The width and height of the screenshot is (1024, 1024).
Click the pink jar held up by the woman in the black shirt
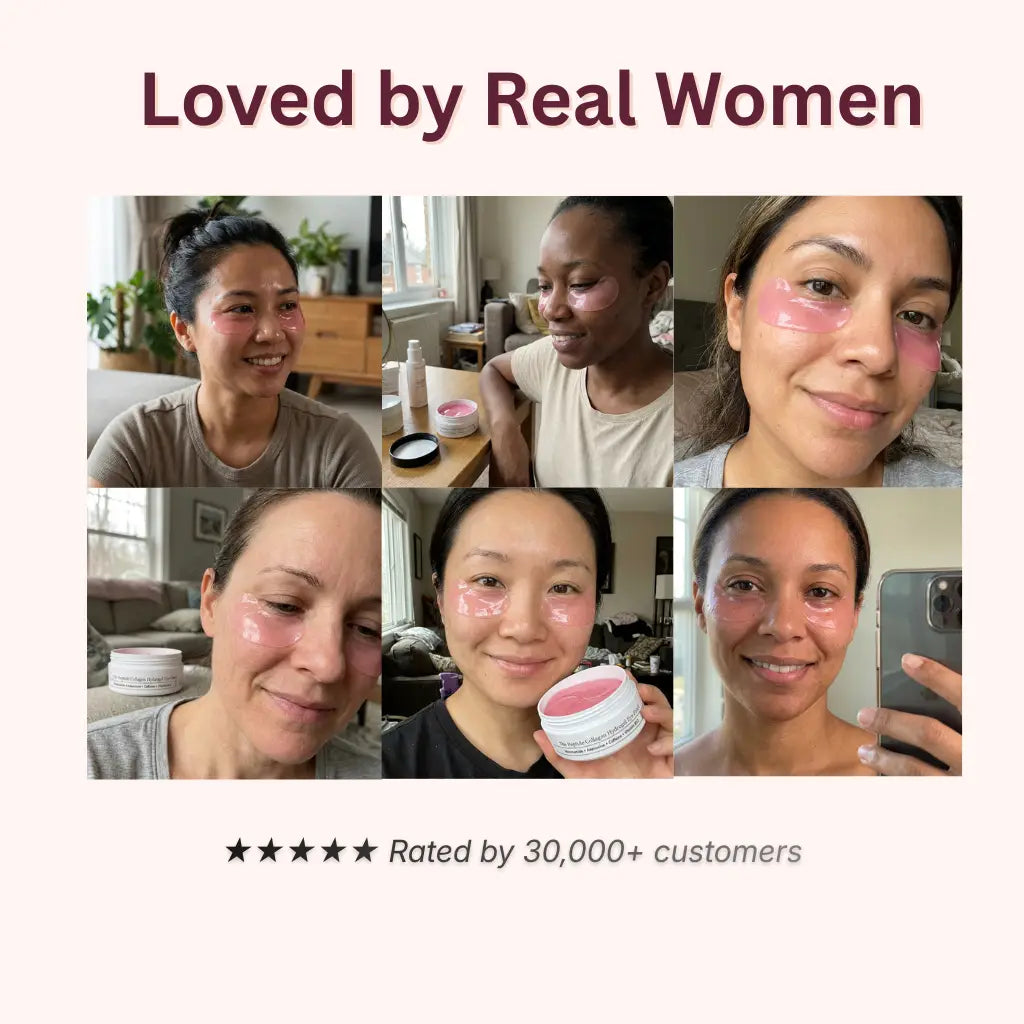592,712
